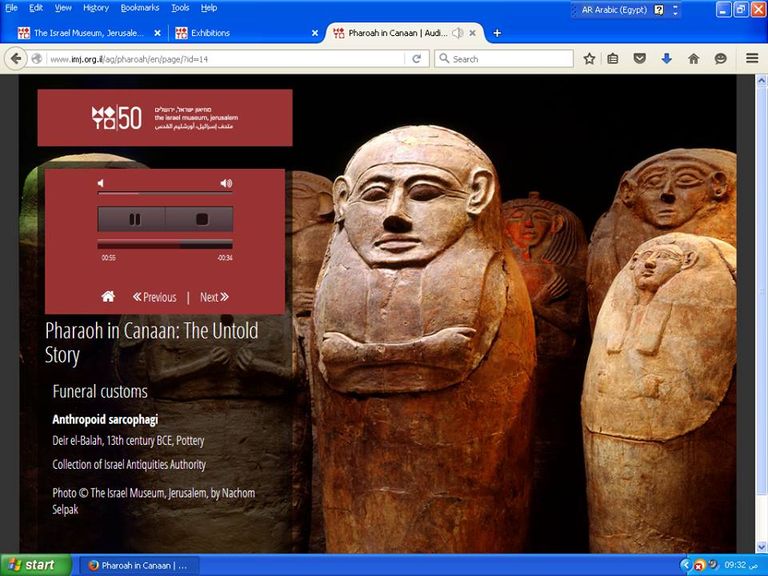
Task: Go to the audio guide home icon
Action: click(x=108, y=297)
